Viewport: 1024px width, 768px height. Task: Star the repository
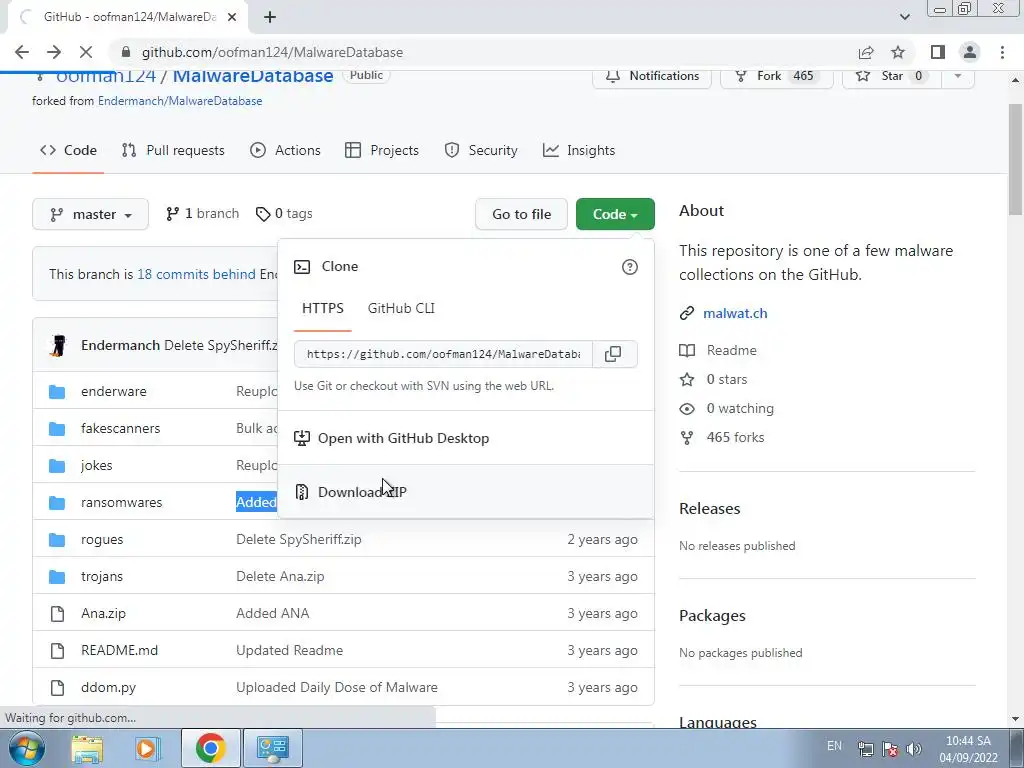coord(892,76)
